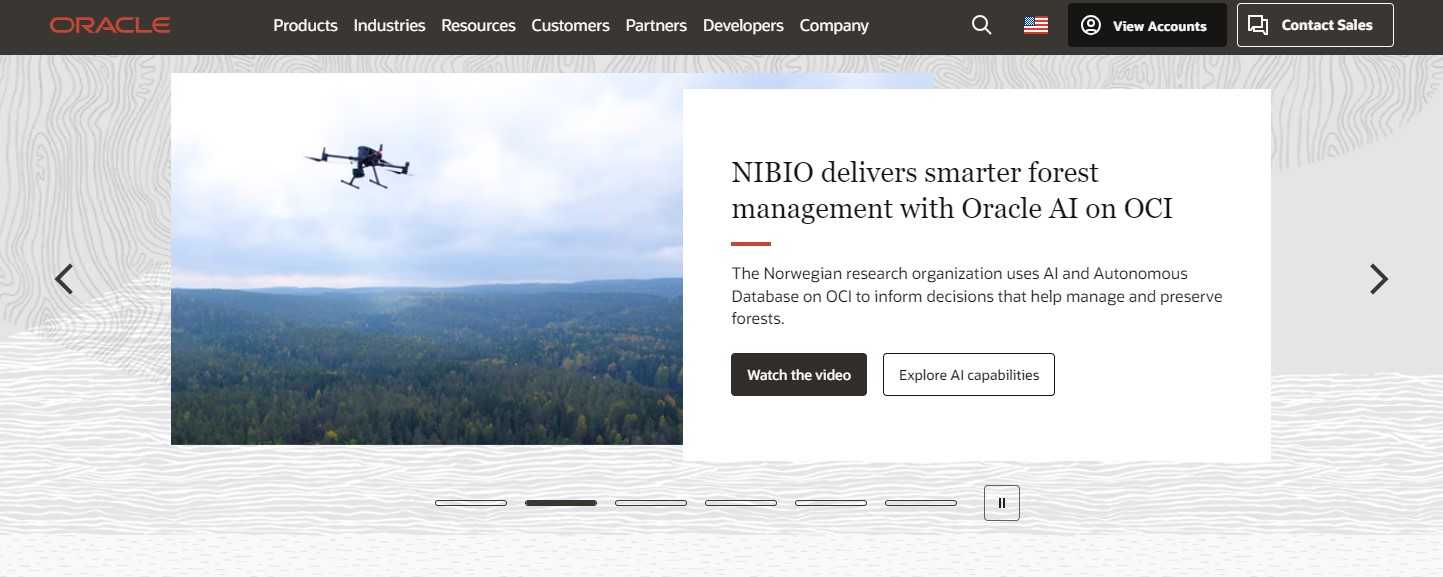
Task: Click the Contact Sales button
Action: 1315,25
